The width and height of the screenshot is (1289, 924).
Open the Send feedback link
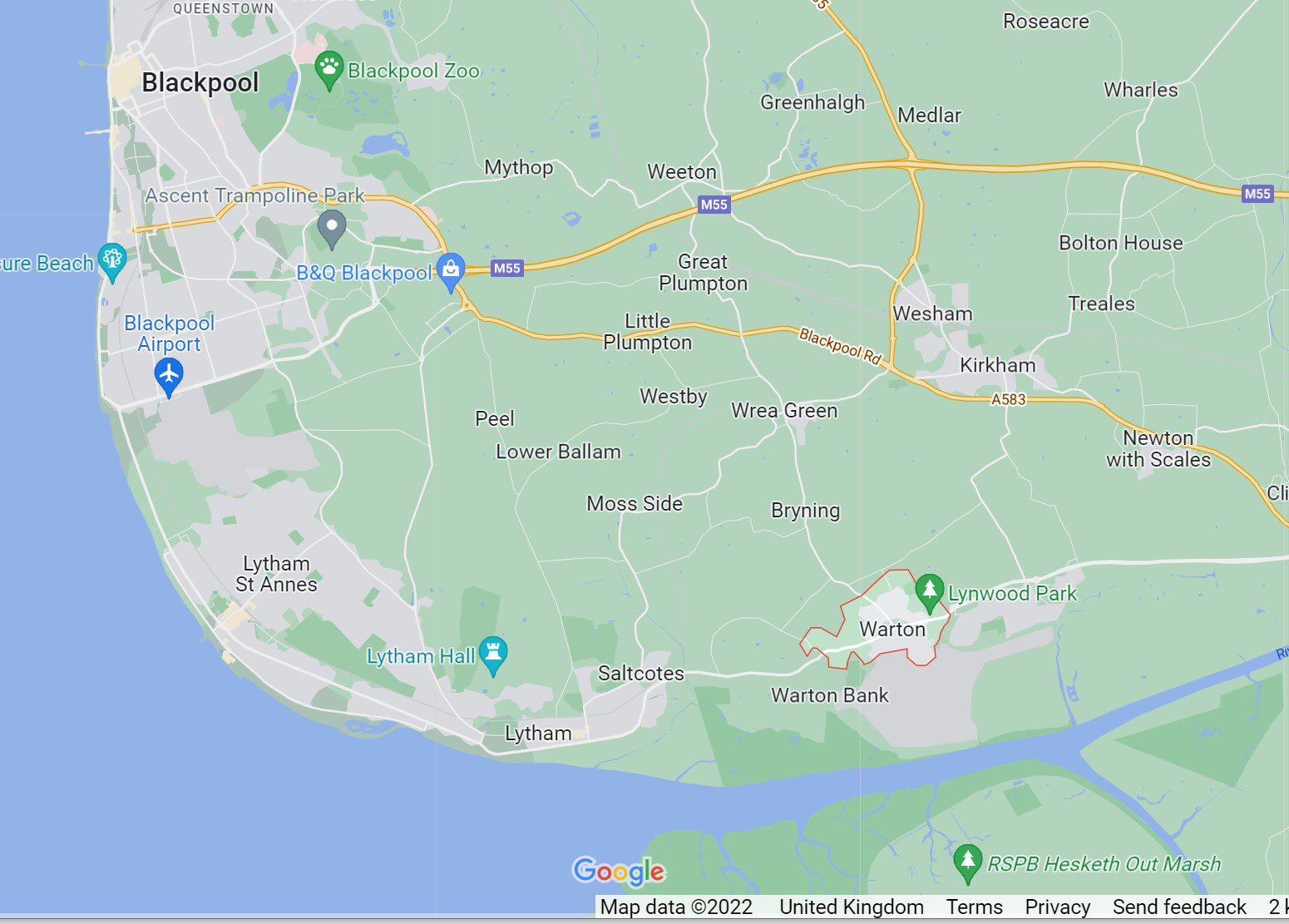1178,907
